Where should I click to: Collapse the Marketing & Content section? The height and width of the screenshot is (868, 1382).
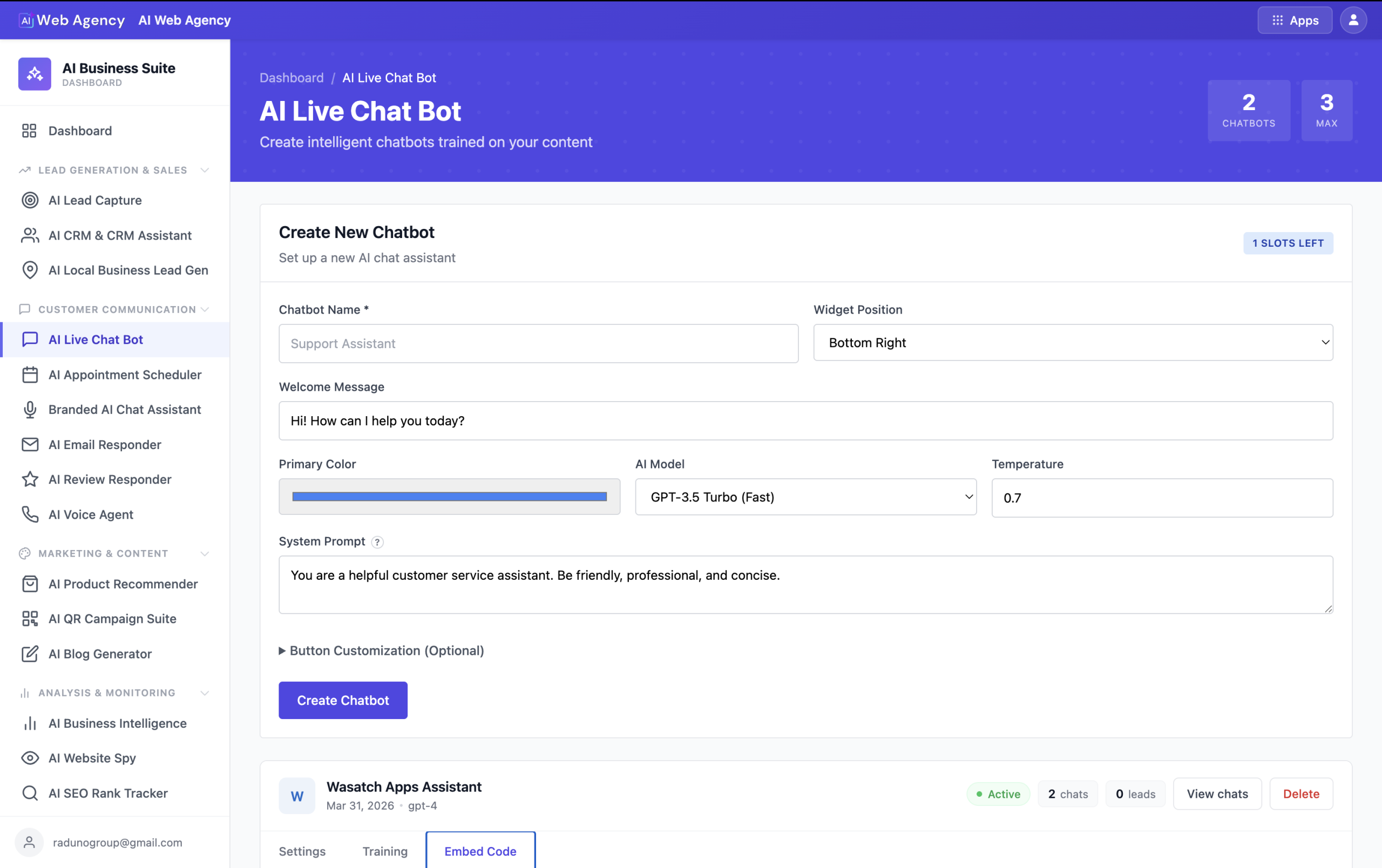(x=205, y=554)
